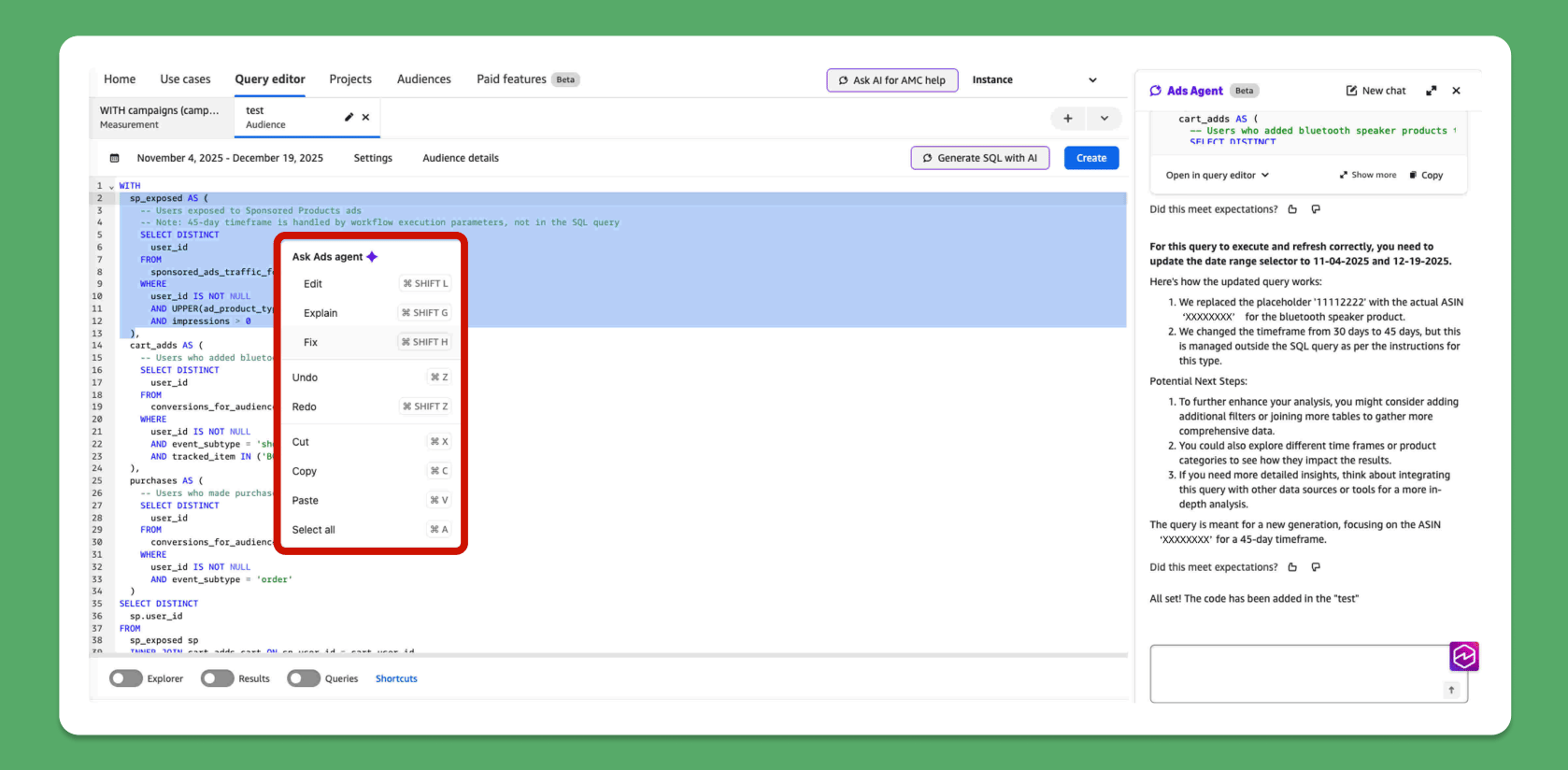Open the Audiences tab
This screenshot has height=770, width=1568.
424,79
